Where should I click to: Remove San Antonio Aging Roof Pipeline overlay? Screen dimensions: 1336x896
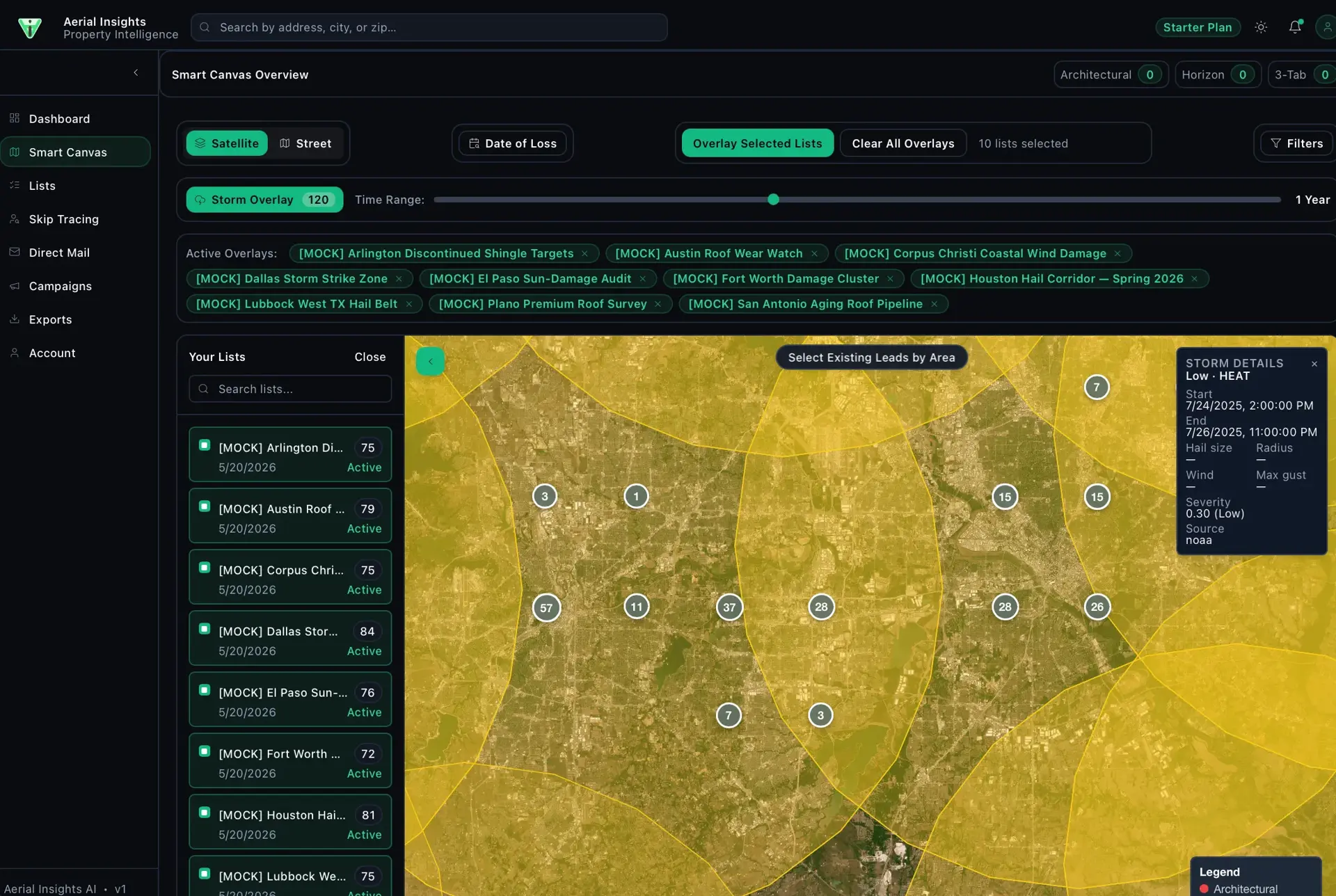[934, 304]
